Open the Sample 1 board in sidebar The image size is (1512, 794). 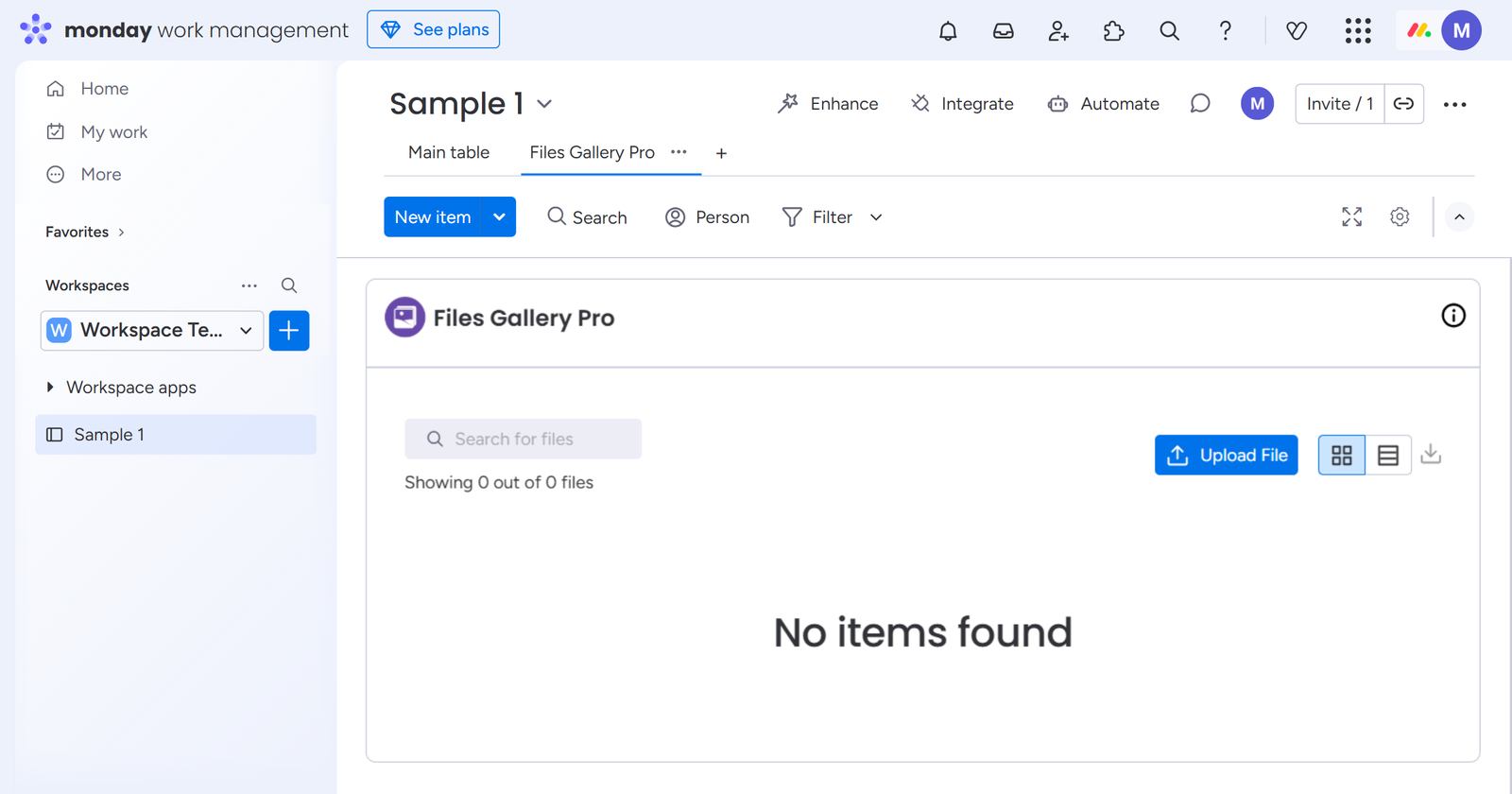[x=176, y=435]
